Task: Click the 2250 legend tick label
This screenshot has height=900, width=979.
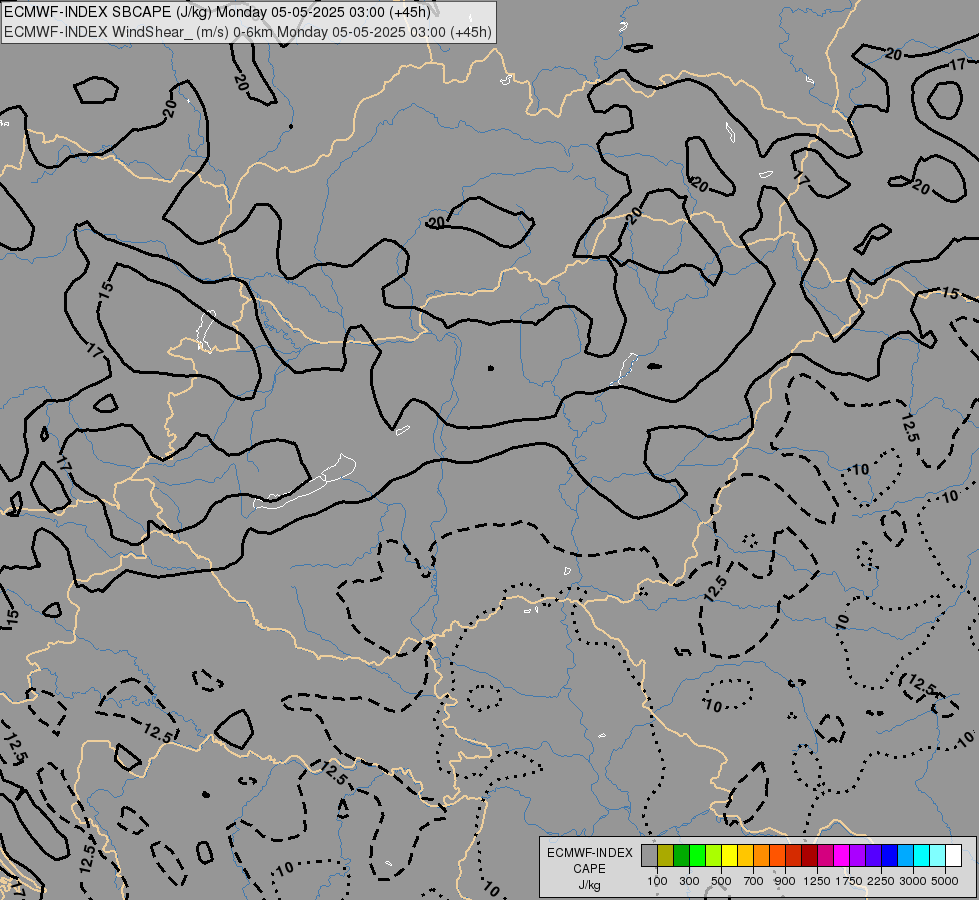Action: (881, 881)
